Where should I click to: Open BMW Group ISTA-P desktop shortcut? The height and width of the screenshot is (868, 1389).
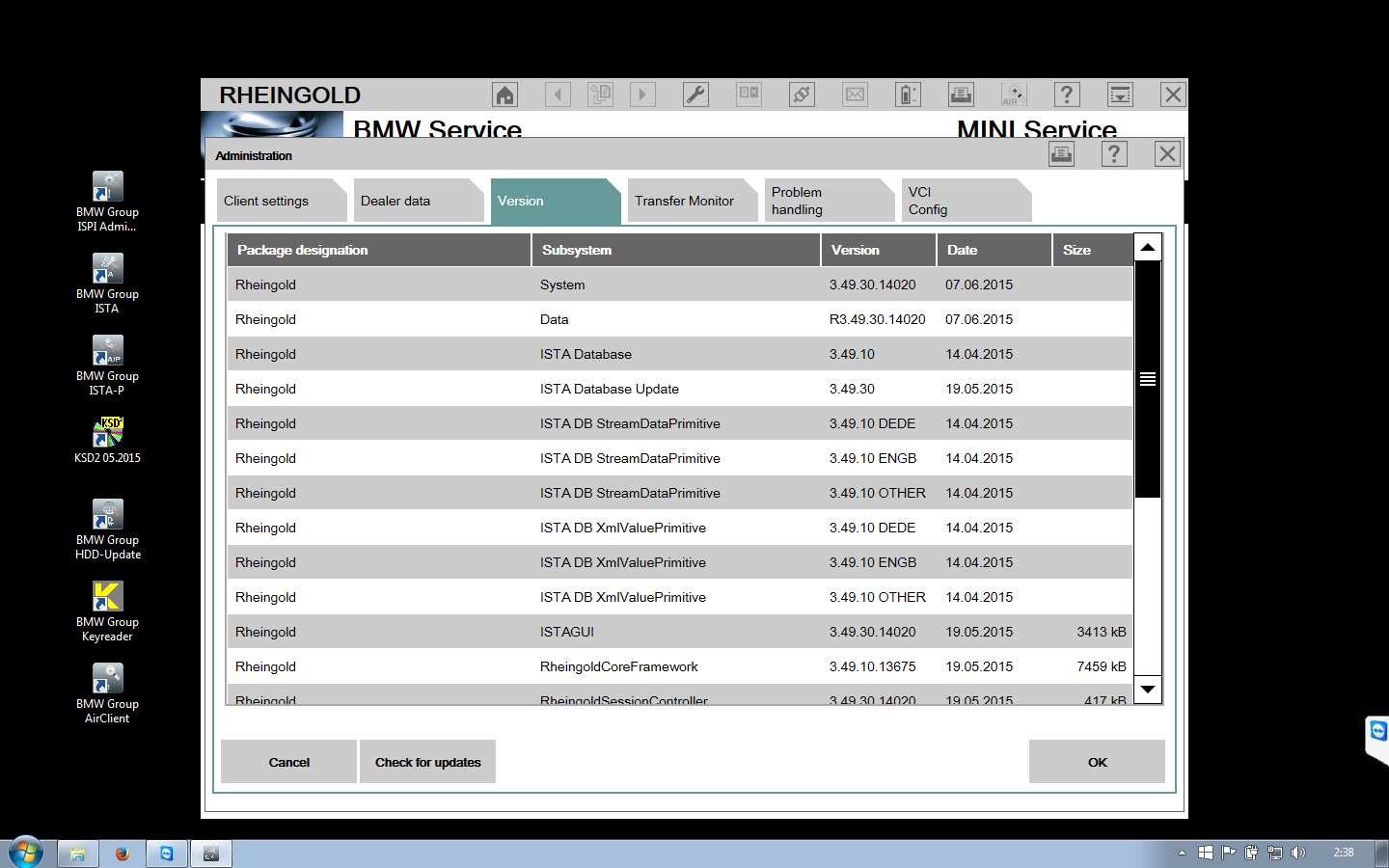coord(107,365)
